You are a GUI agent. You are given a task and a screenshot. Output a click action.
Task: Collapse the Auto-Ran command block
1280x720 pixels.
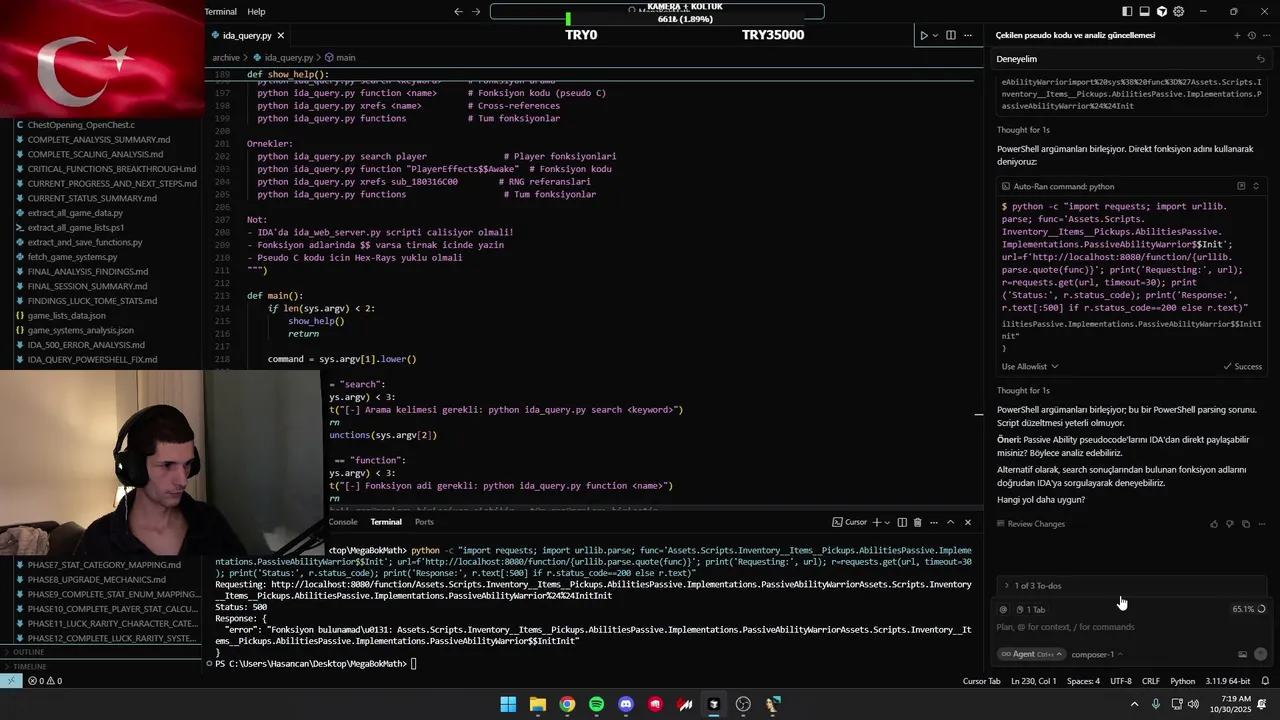(1256, 186)
